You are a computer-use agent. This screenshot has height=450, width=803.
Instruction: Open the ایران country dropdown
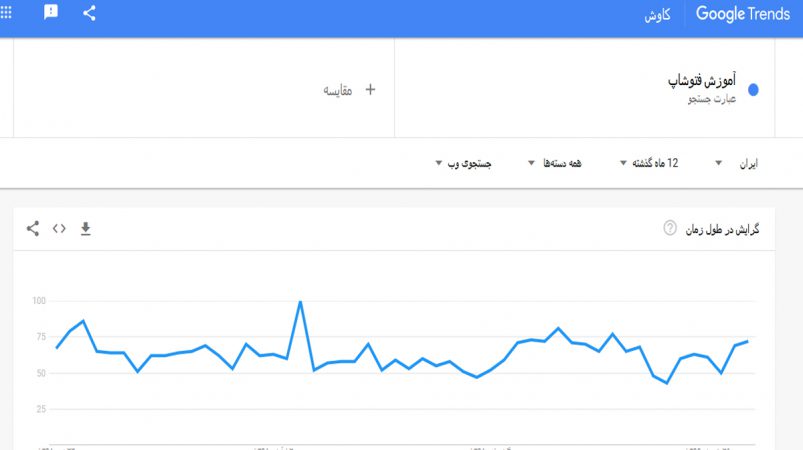point(736,163)
